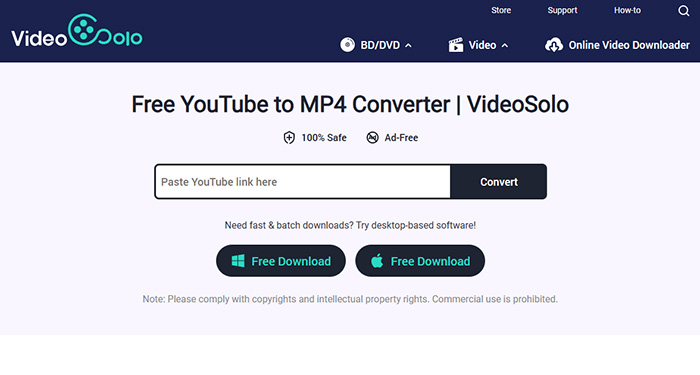Open the search magnifier icon

tap(683, 11)
